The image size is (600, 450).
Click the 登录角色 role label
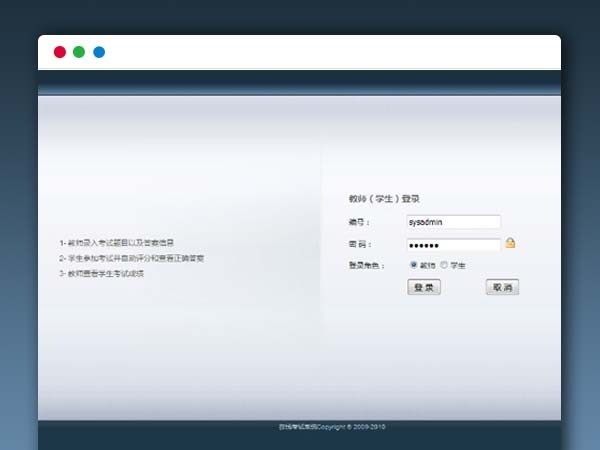(x=365, y=265)
